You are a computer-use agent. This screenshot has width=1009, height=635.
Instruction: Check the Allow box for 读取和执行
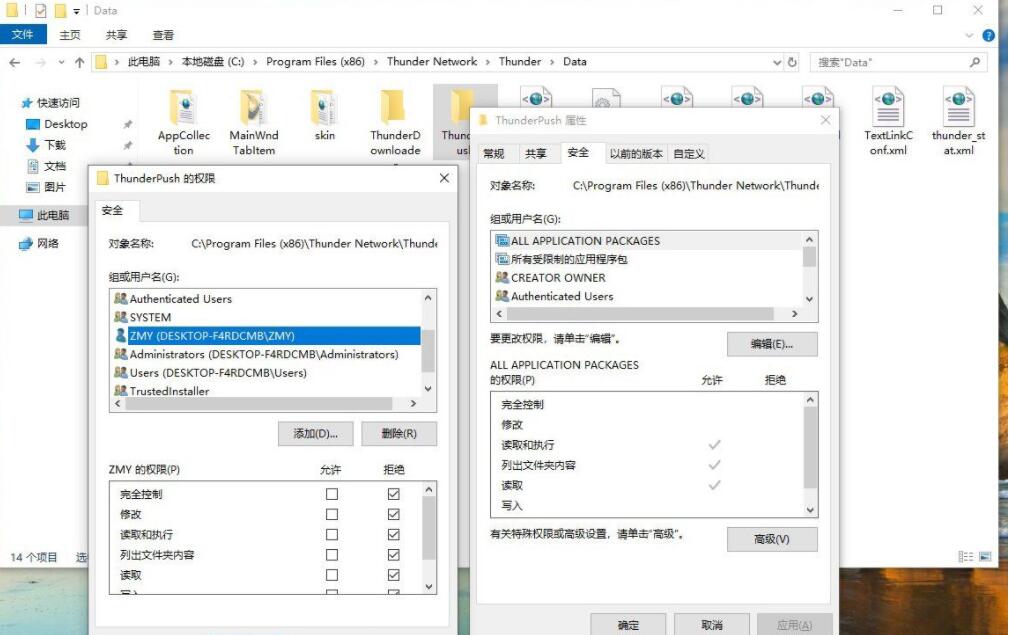tap(332, 535)
